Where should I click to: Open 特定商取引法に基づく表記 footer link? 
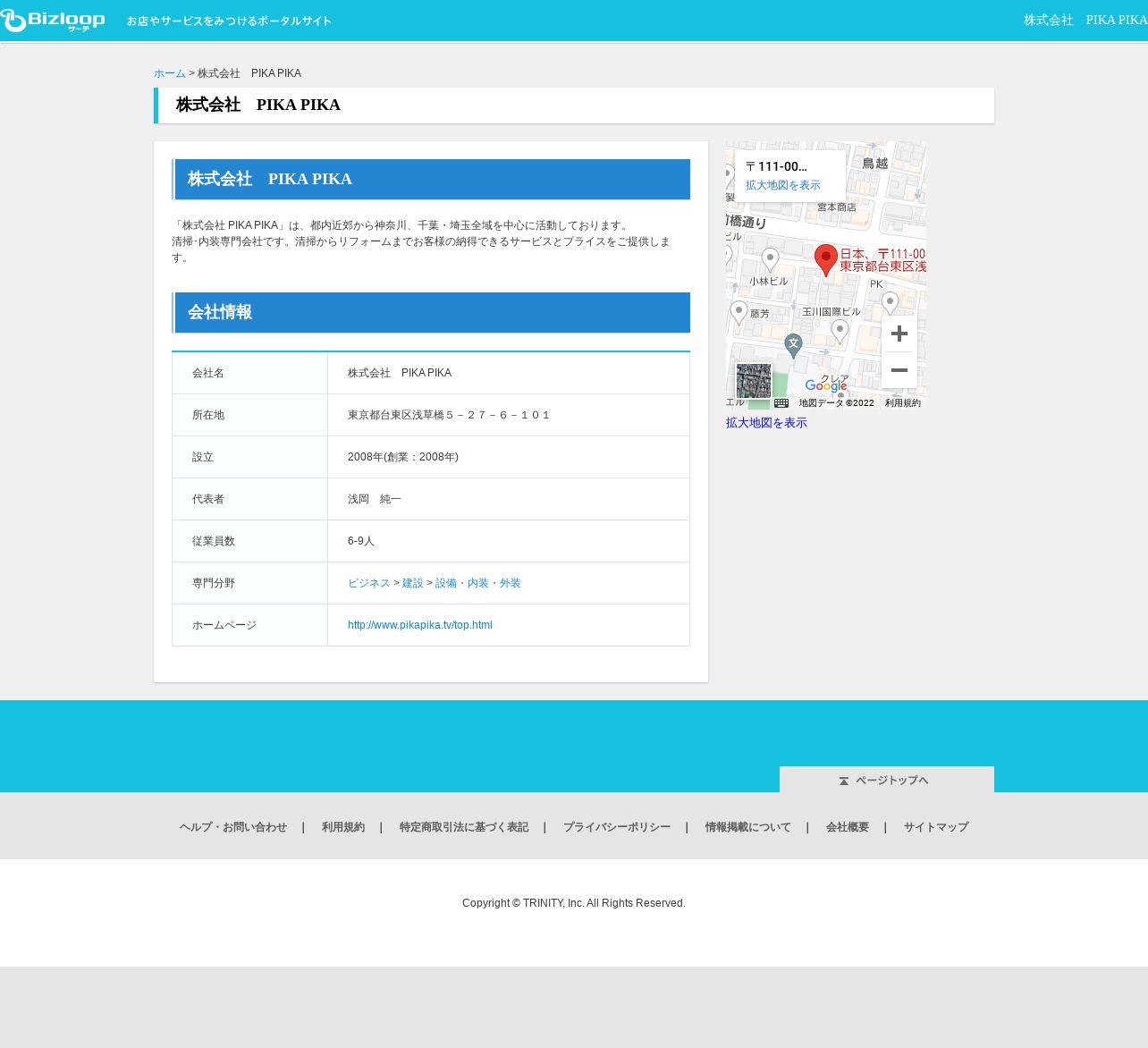click(464, 827)
